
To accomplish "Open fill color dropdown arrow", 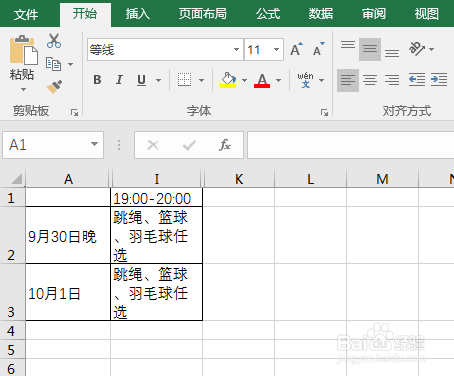I will coord(244,80).
